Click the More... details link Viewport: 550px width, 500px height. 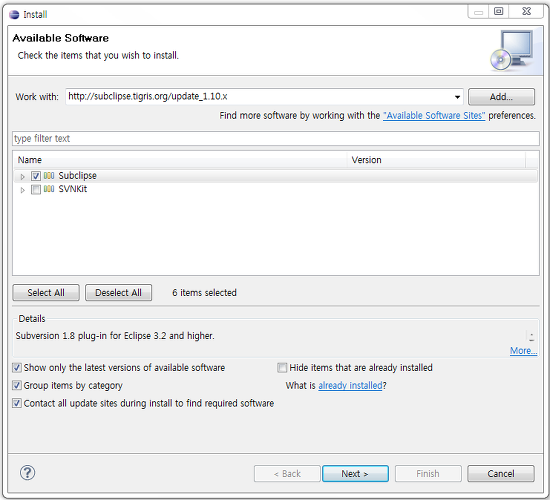pyautogui.click(x=523, y=351)
